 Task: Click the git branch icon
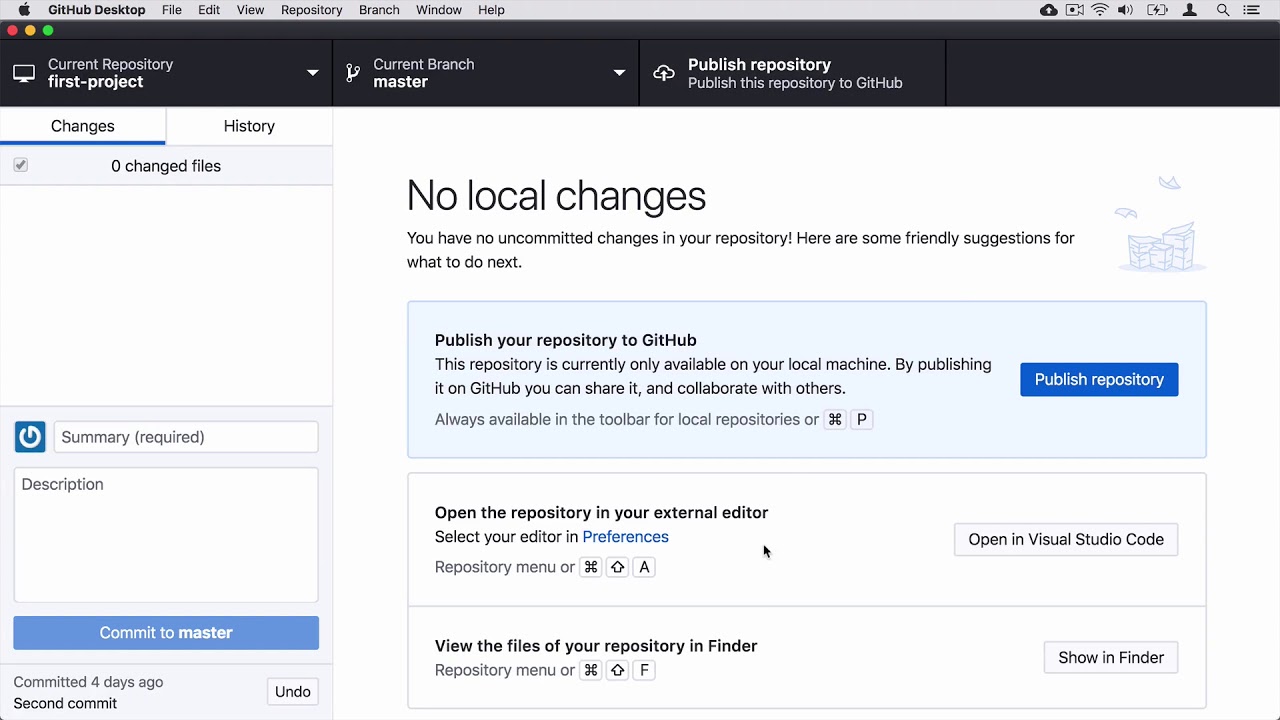point(353,73)
